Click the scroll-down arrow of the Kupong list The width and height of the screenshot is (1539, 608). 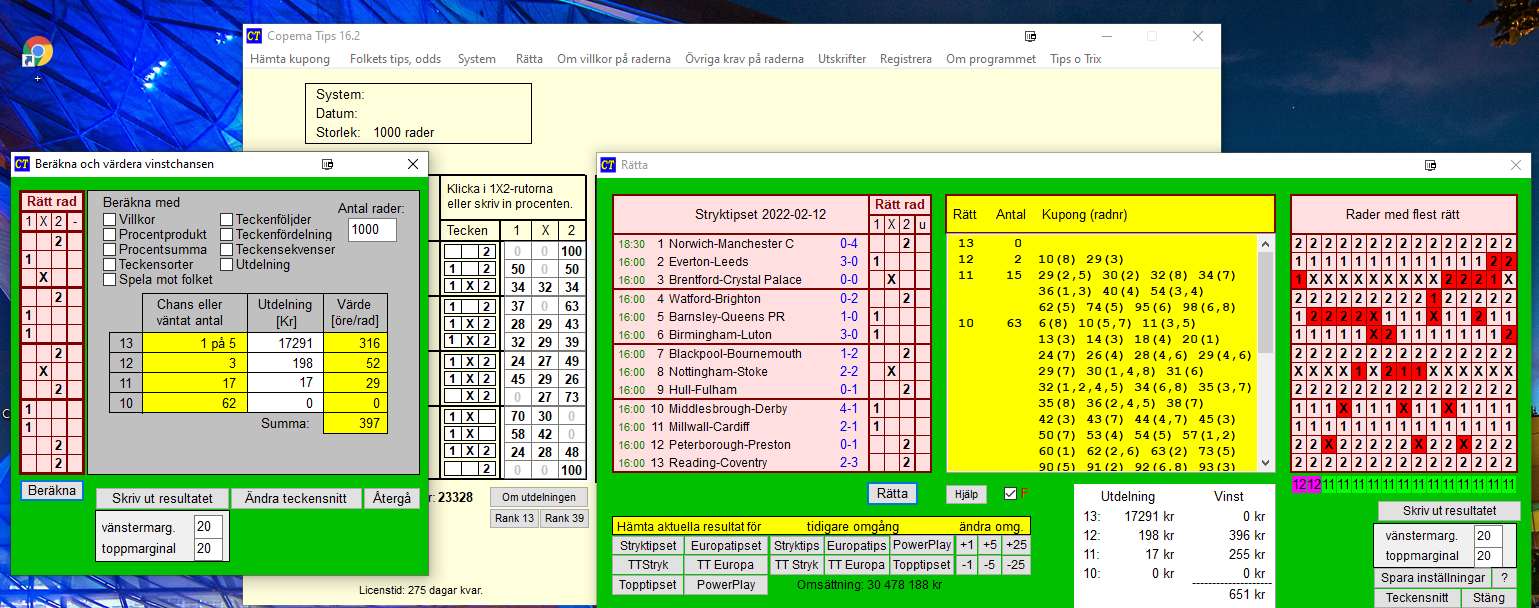pos(1265,462)
